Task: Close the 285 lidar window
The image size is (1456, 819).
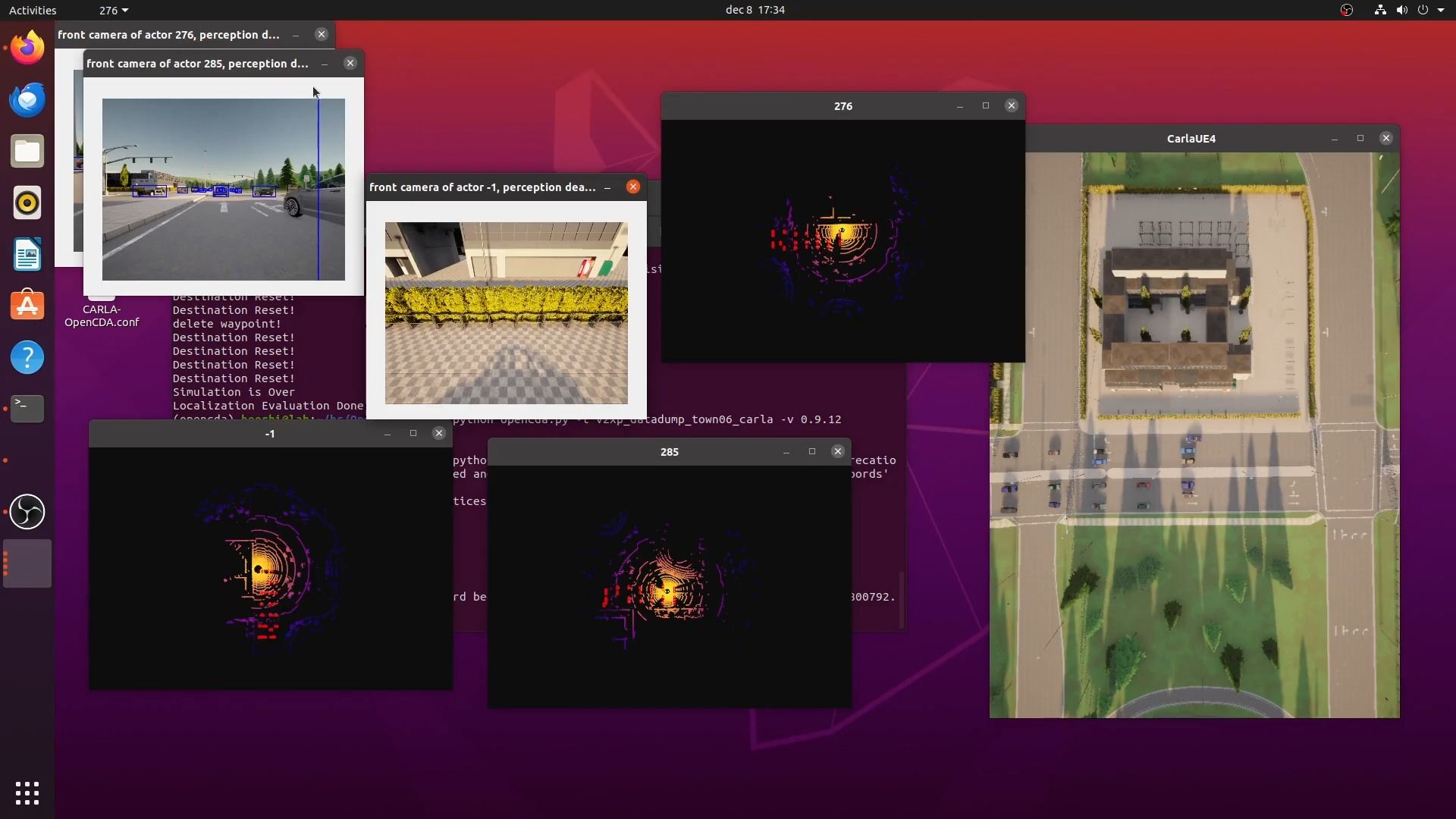Action: coord(838,451)
